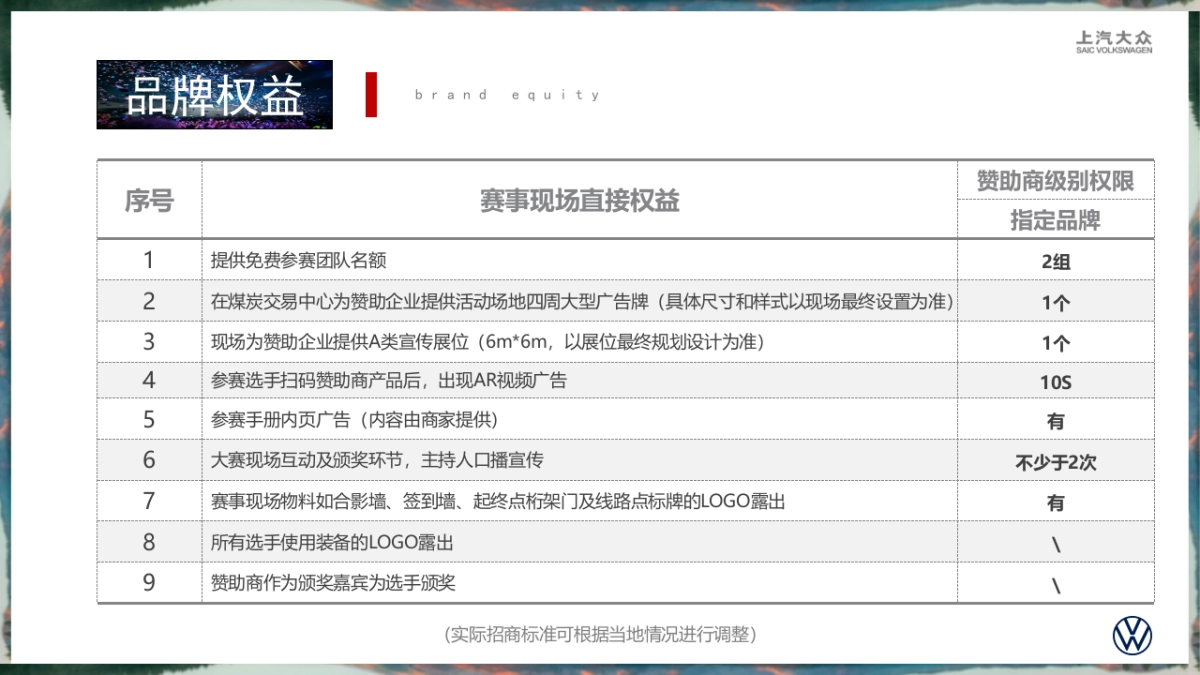Click the footer note 实际招商标准可根据当地情况进行调整
This screenshot has height=675, width=1200.
(600, 633)
